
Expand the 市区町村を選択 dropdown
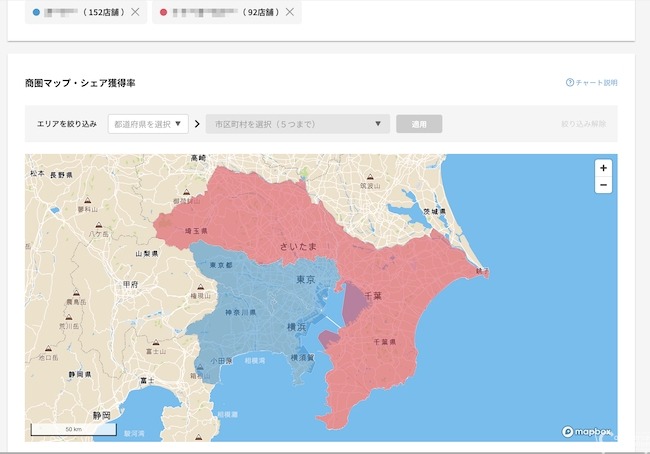pyautogui.click(x=297, y=124)
